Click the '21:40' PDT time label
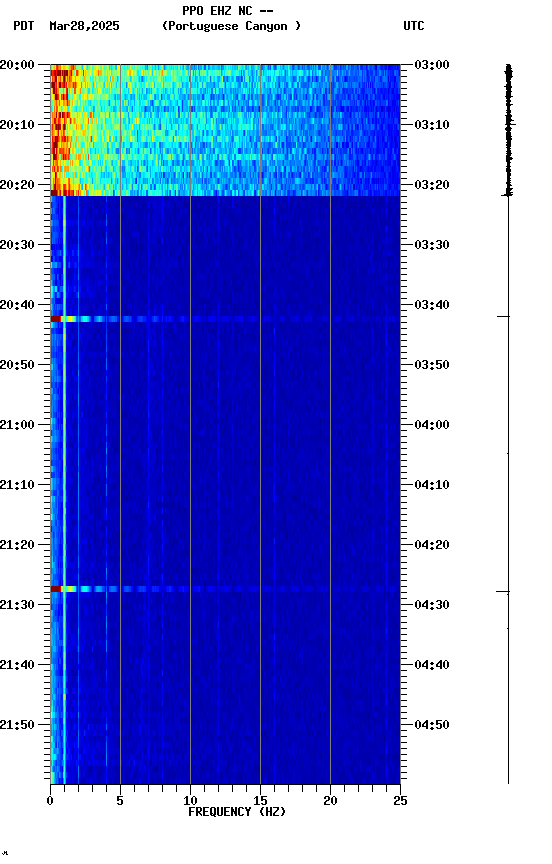 [17, 666]
